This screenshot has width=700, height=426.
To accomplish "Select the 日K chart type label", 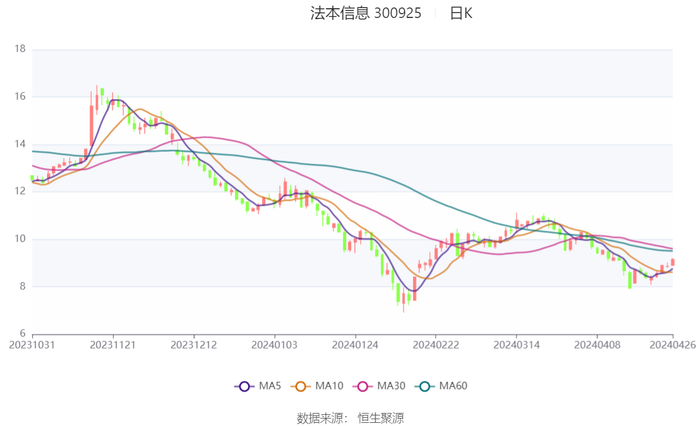I will point(461,14).
